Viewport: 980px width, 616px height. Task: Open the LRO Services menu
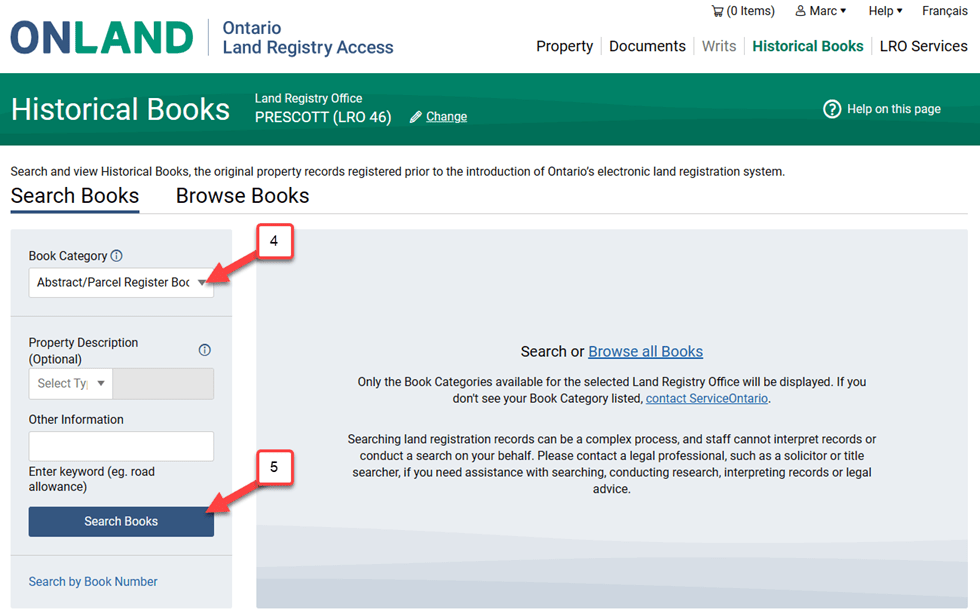pyautogui.click(x=923, y=46)
